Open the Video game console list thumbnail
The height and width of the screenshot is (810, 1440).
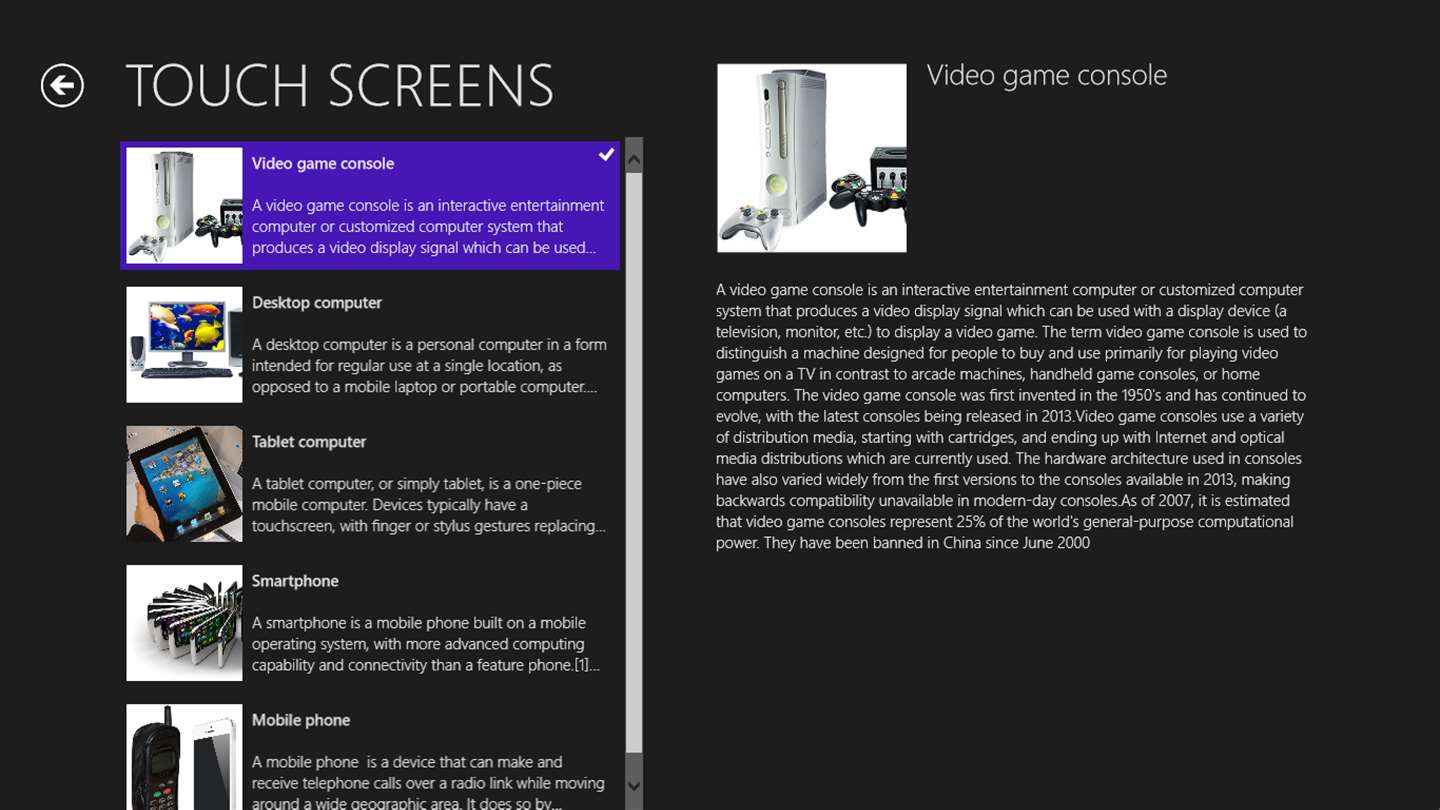(184, 205)
